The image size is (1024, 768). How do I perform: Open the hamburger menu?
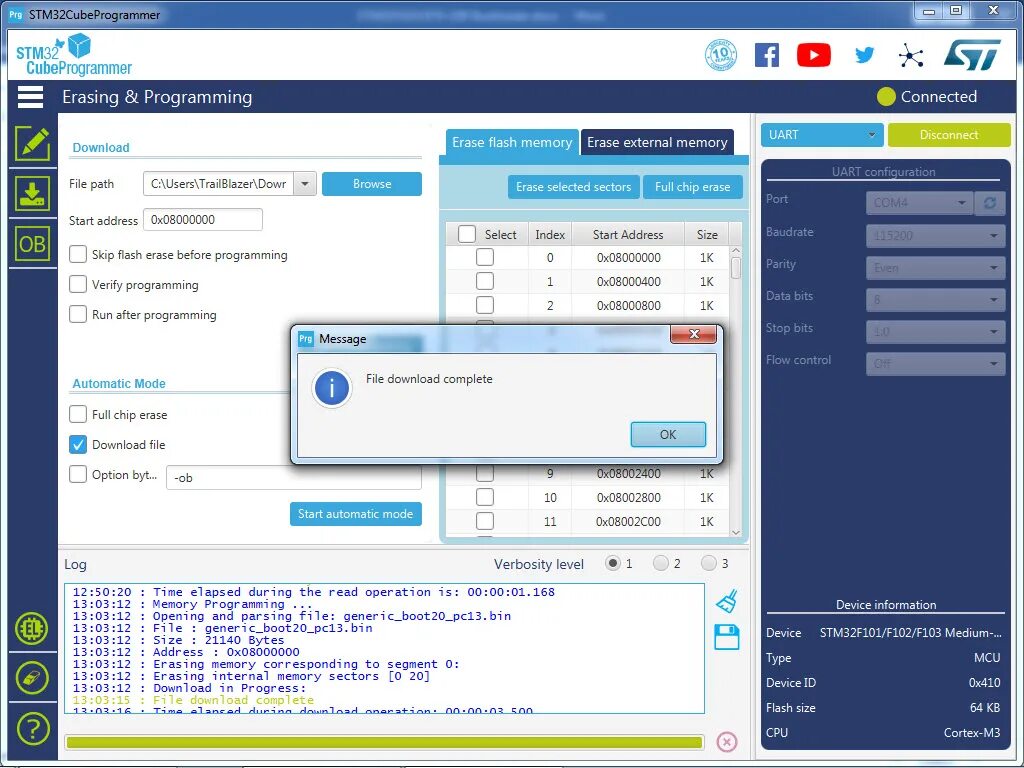[30, 97]
